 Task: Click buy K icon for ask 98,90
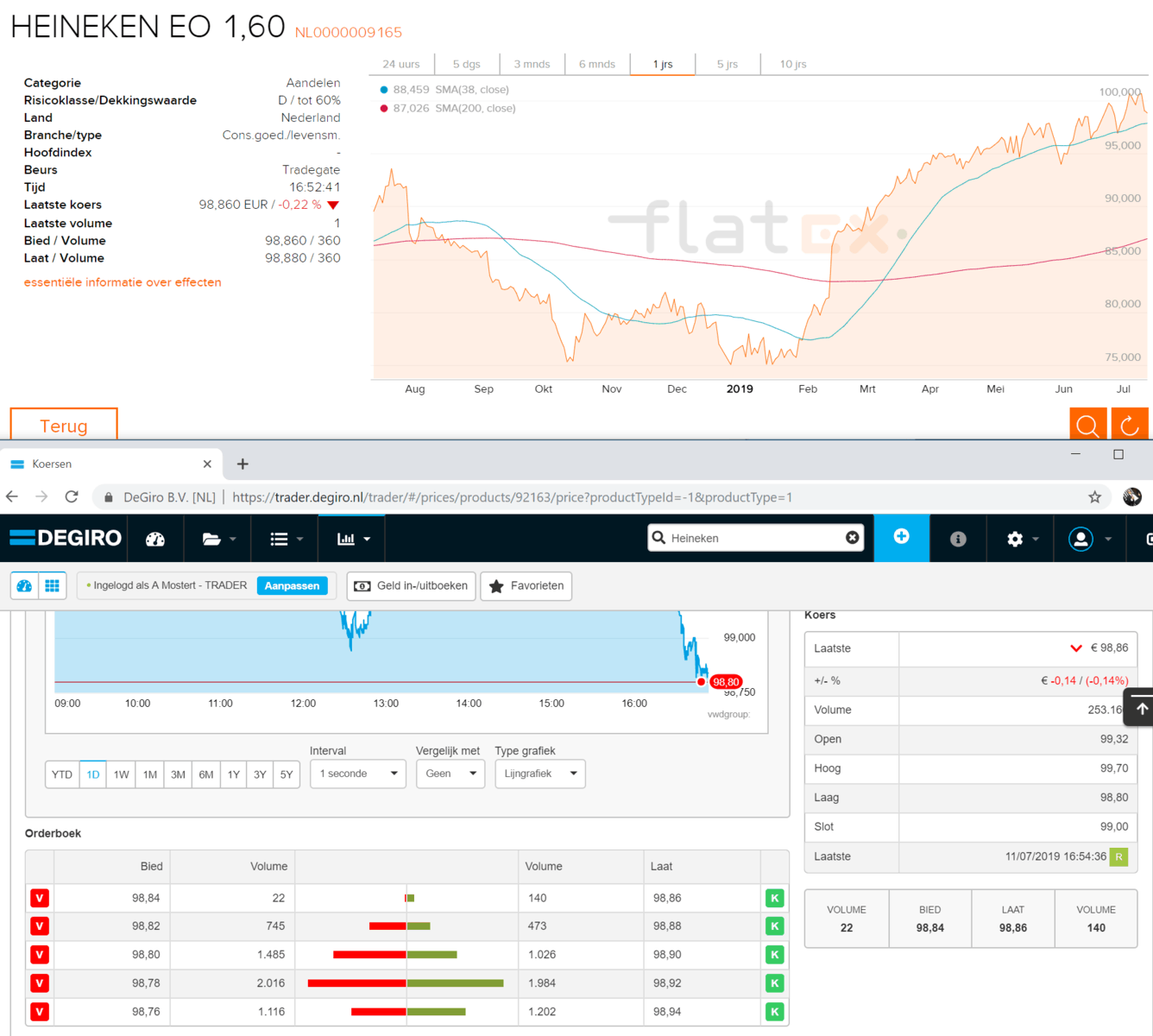click(x=775, y=955)
